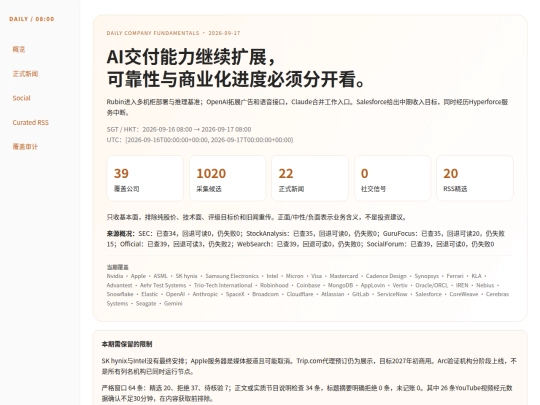The width and height of the screenshot is (540, 405).
Task: Click Synopsys in the coverage list
Action: (427, 276)
